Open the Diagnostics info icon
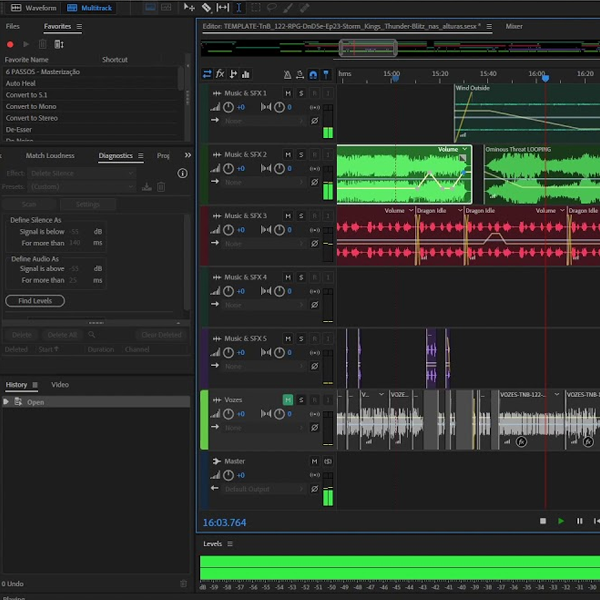This screenshot has height=600, width=600. point(182,173)
